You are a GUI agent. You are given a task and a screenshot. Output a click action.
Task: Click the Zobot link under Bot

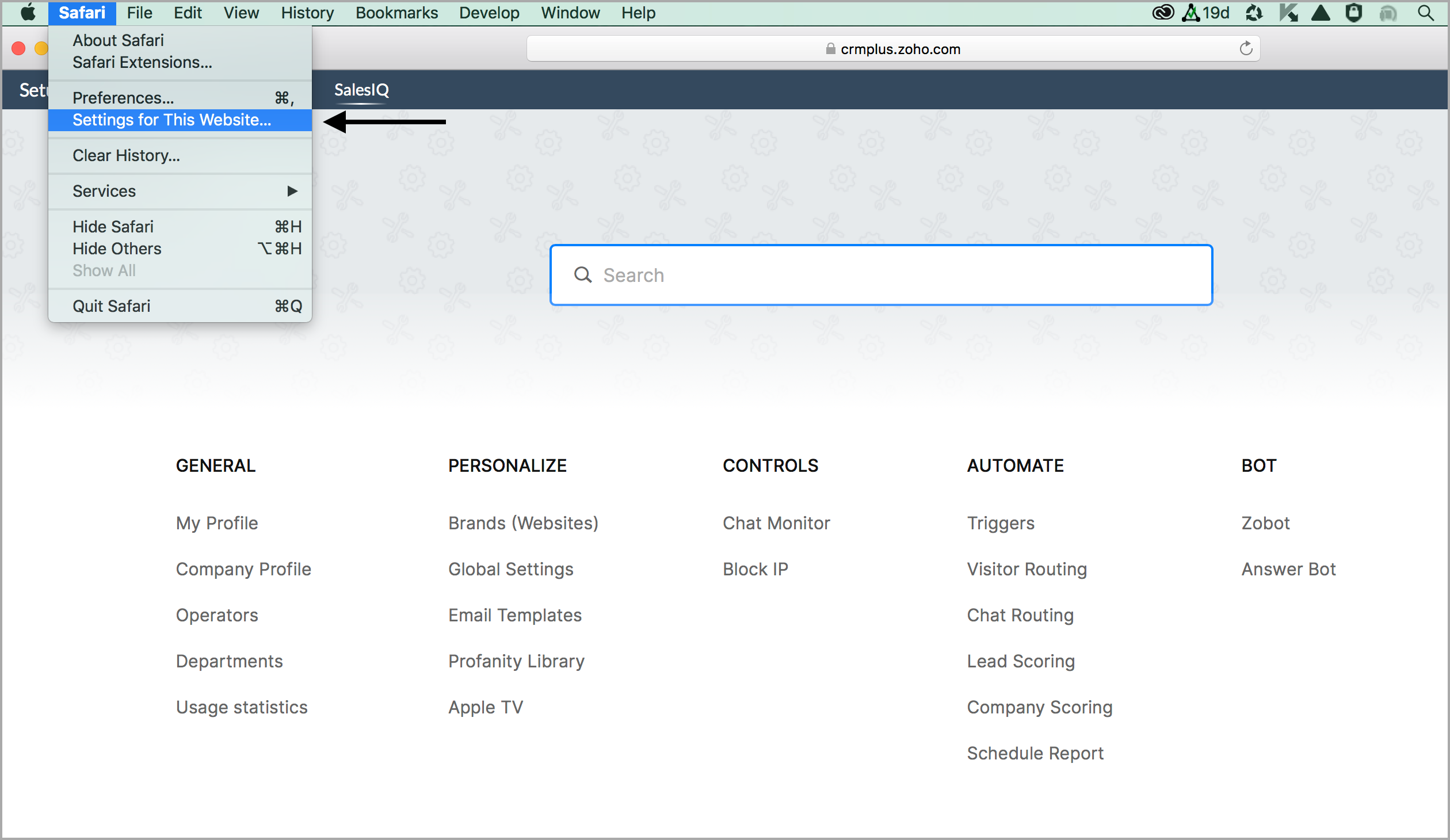(x=1265, y=522)
